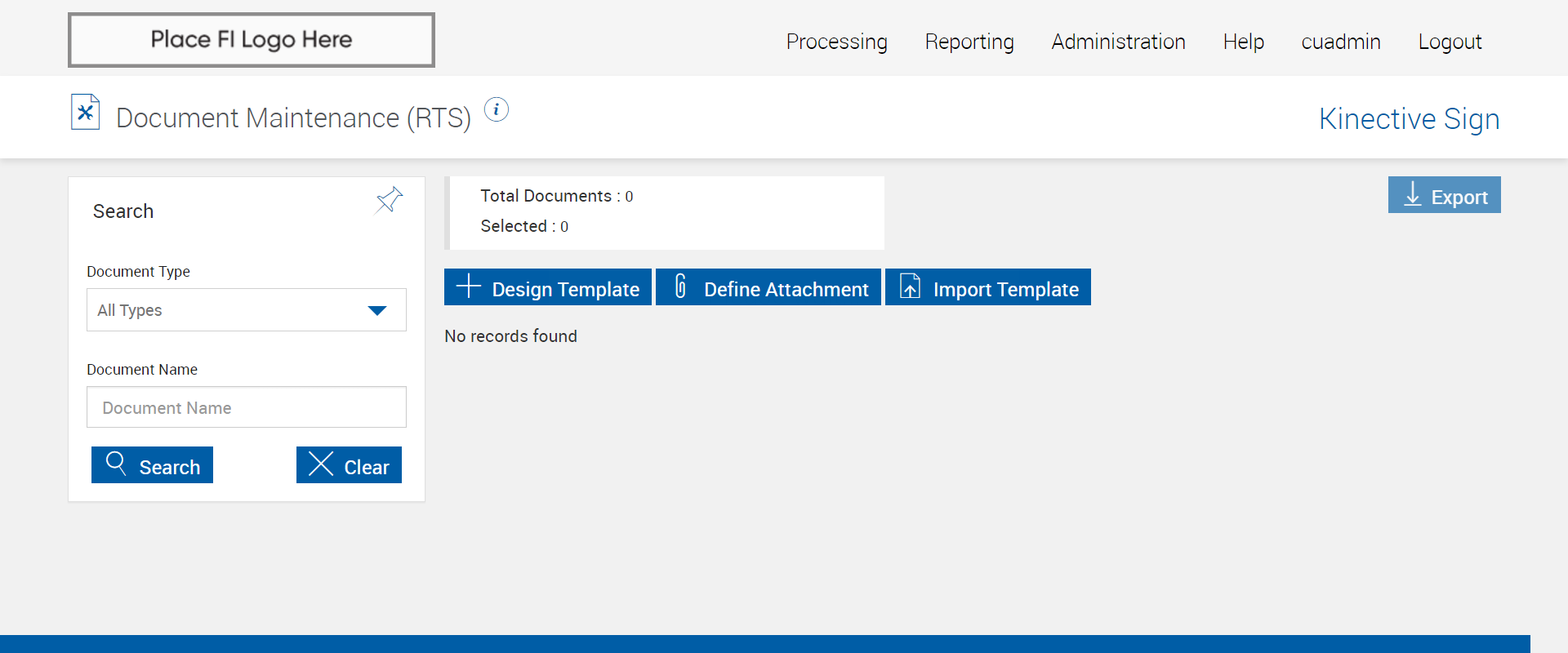
Task: Open the Reporting menu
Action: [x=969, y=42]
